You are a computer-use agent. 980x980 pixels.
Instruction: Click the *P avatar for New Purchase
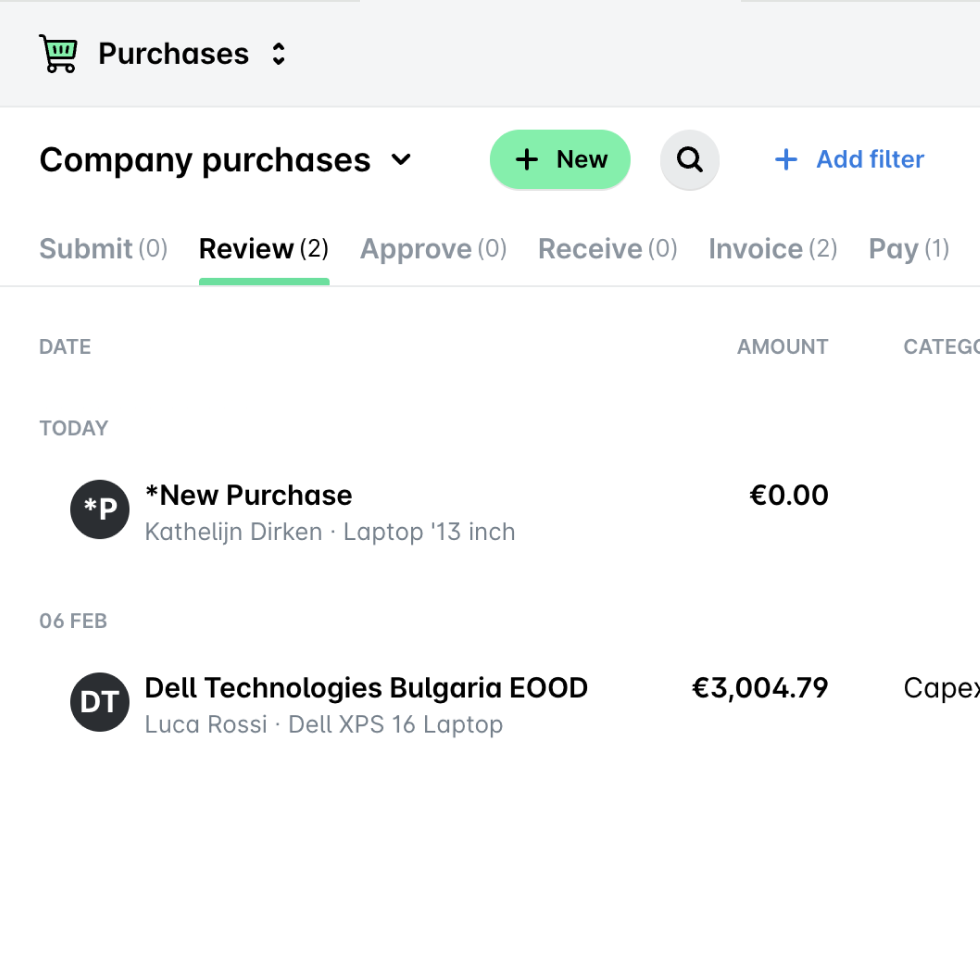pyautogui.click(x=100, y=509)
